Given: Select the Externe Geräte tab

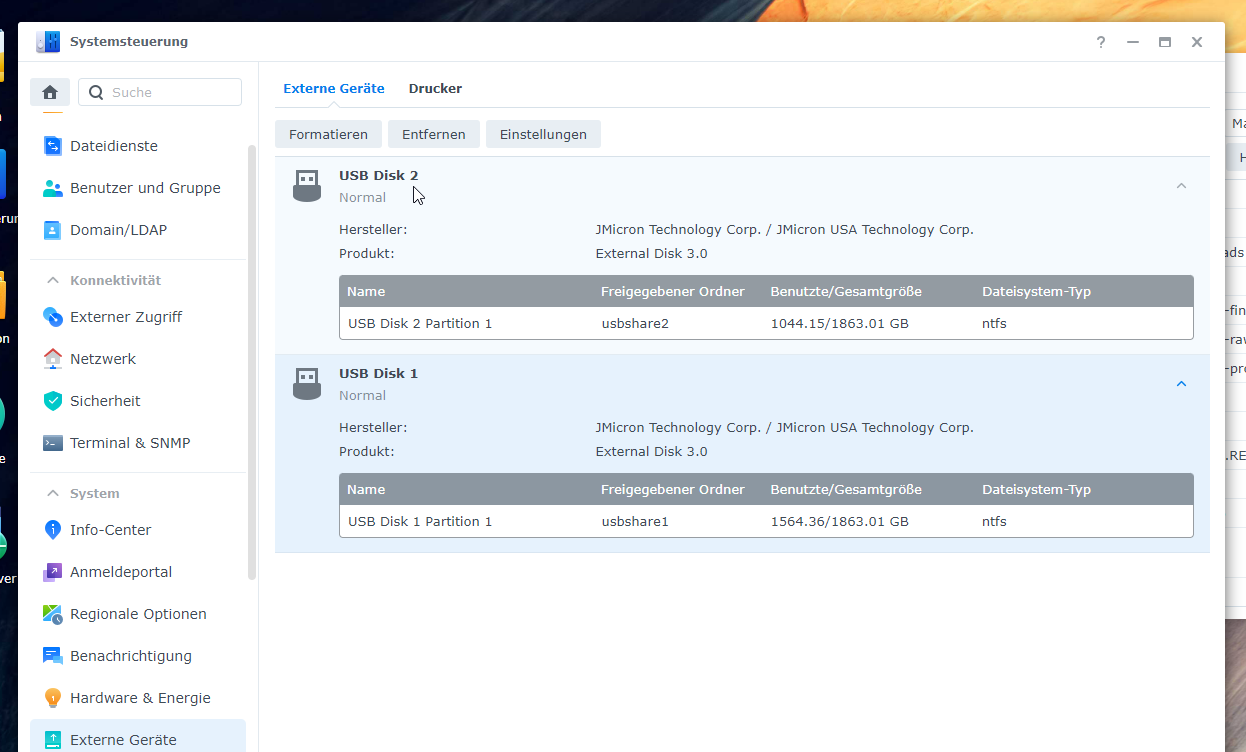Looking at the screenshot, I should click(x=334, y=88).
